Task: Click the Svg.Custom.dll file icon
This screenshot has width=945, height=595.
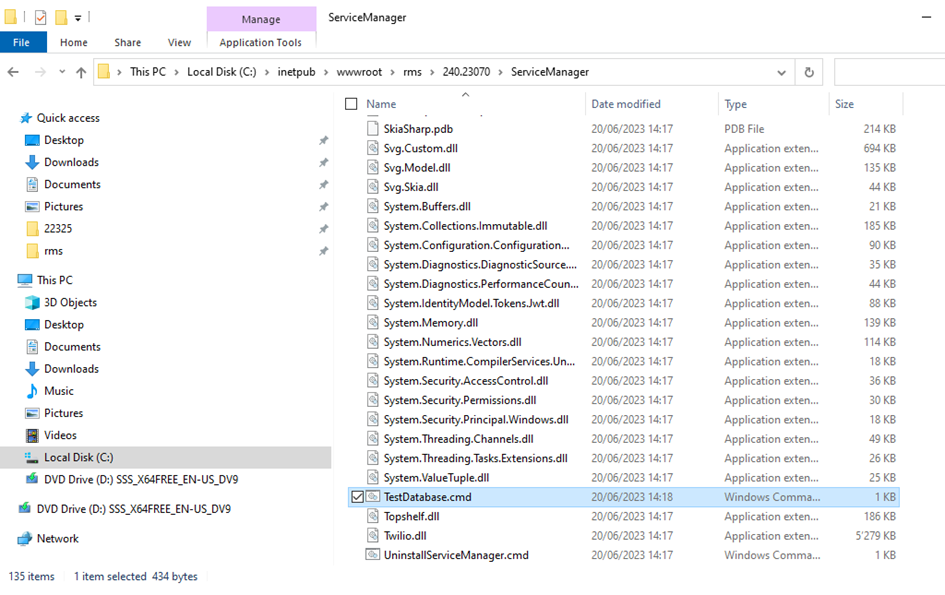Action: point(372,148)
